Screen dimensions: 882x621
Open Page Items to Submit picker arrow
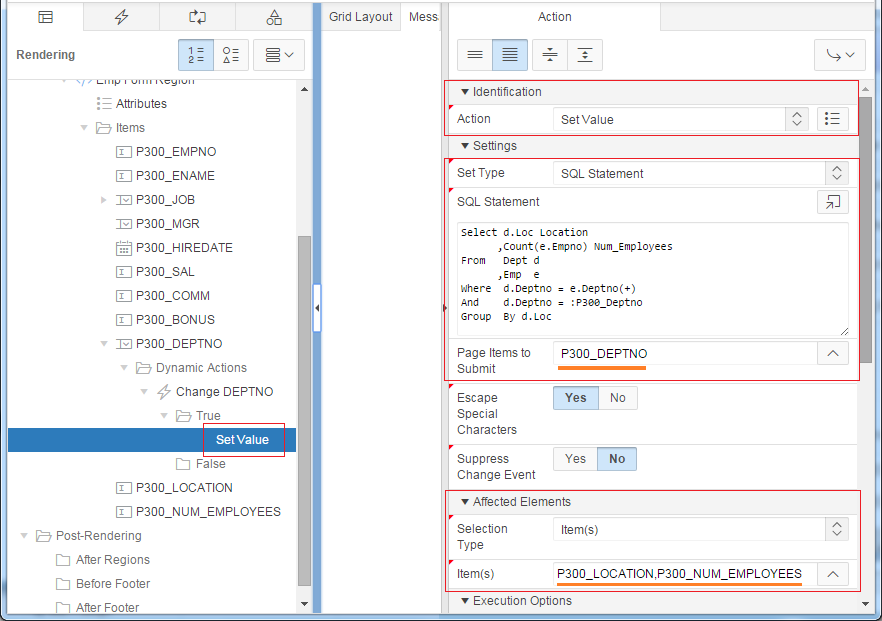tap(833, 353)
